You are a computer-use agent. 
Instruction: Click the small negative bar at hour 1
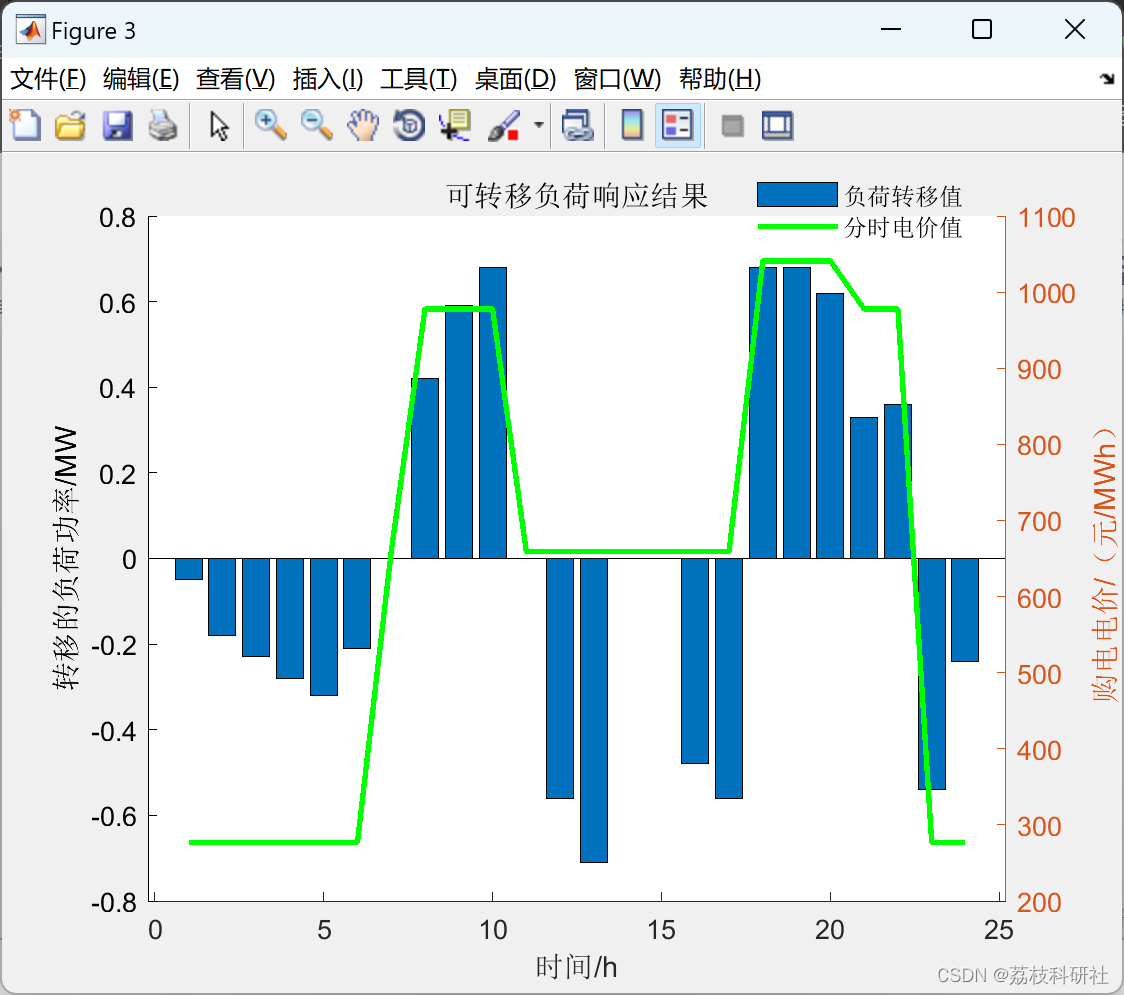(189, 569)
